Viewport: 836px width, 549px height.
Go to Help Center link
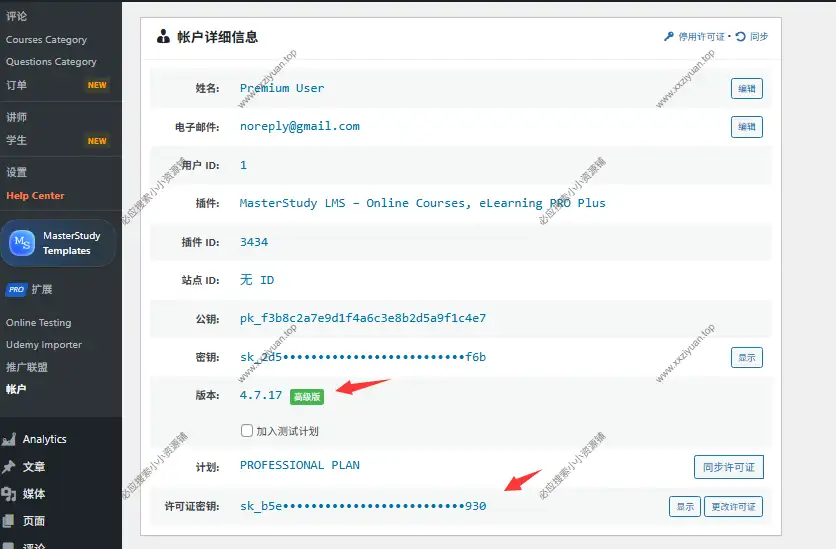click(x=35, y=196)
